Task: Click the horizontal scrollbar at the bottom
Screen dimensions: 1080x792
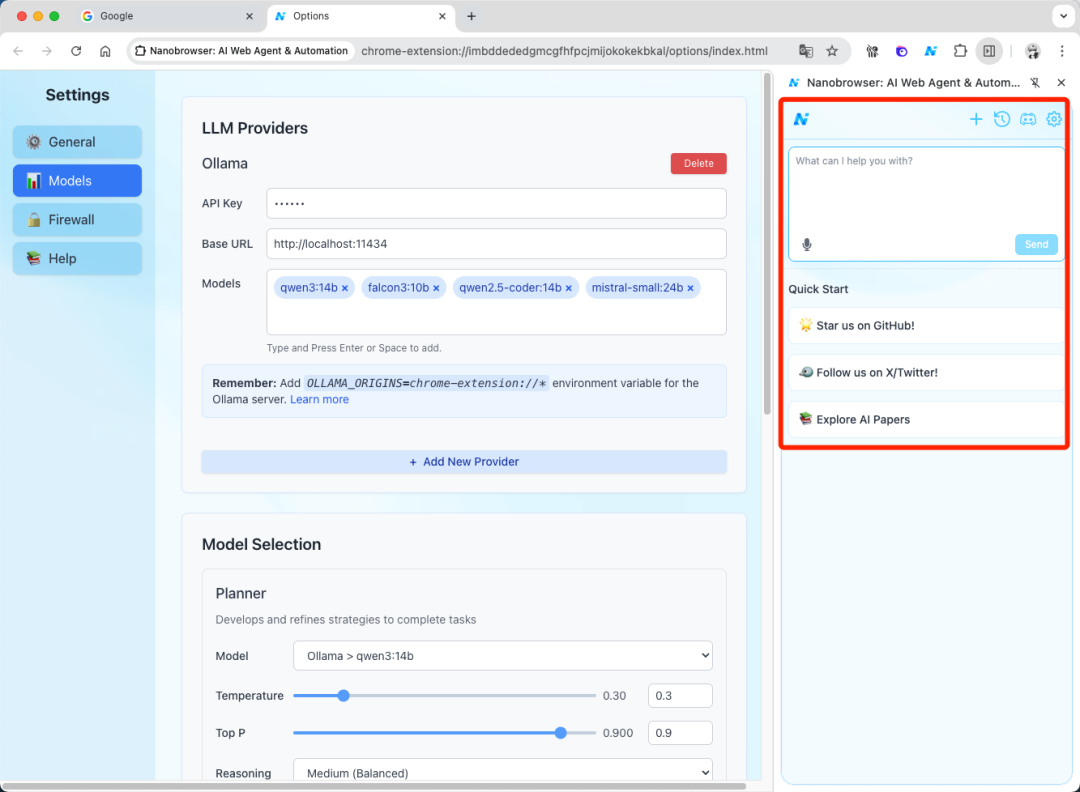Action: click(374, 786)
